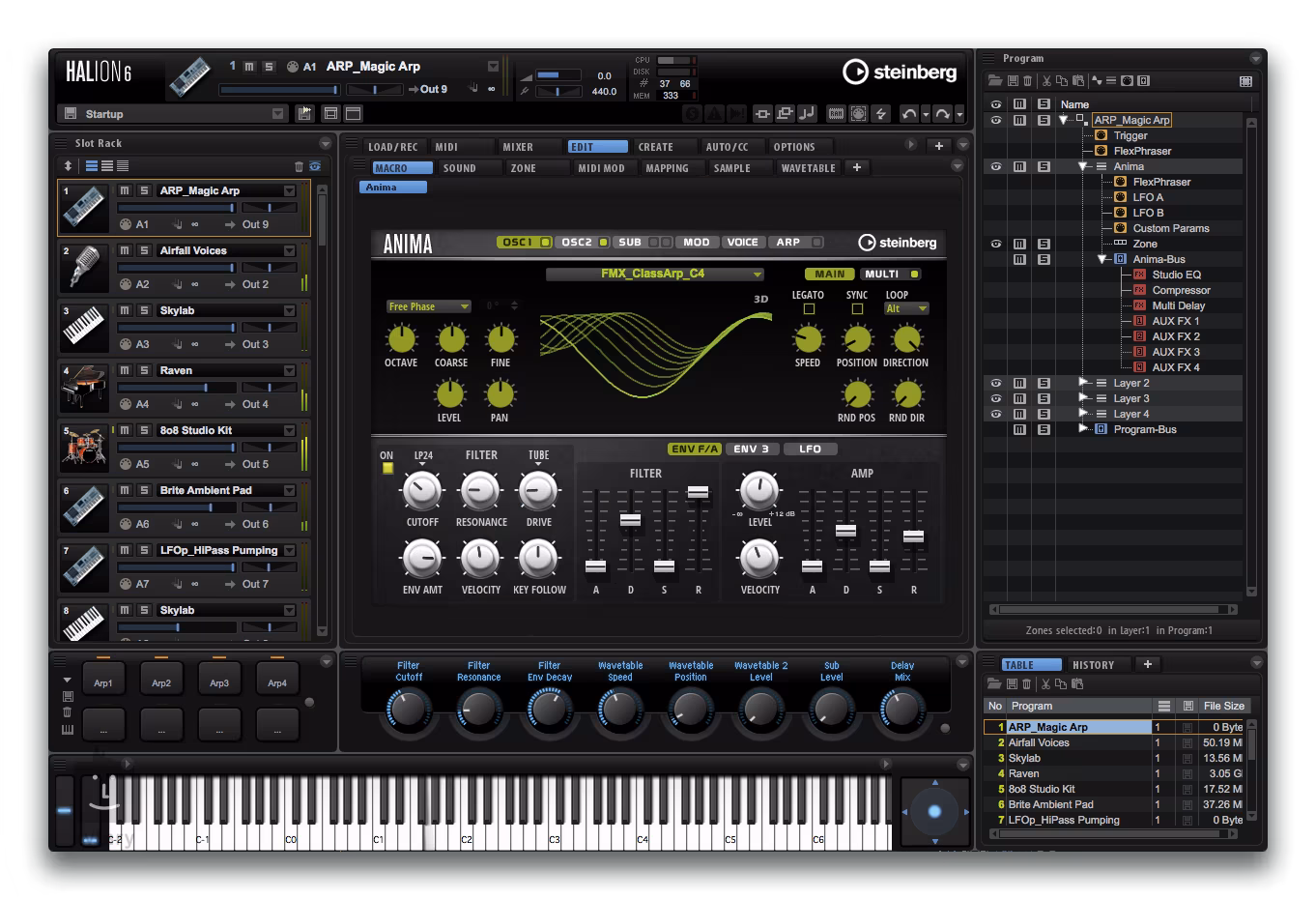Switch to the MIXER tab
This screenshot has width=1316, height=899.
518,147
